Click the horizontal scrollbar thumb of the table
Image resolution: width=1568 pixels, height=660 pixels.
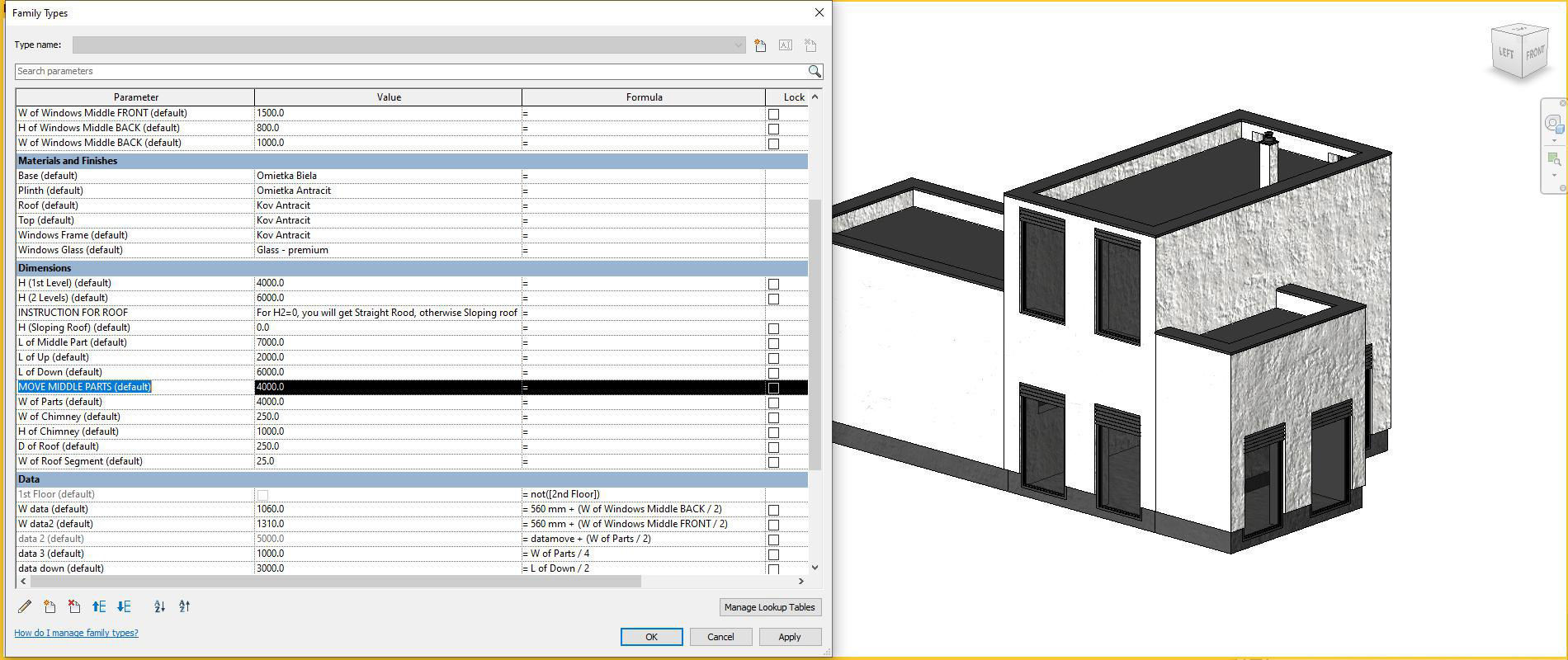(x=334, y=582)
